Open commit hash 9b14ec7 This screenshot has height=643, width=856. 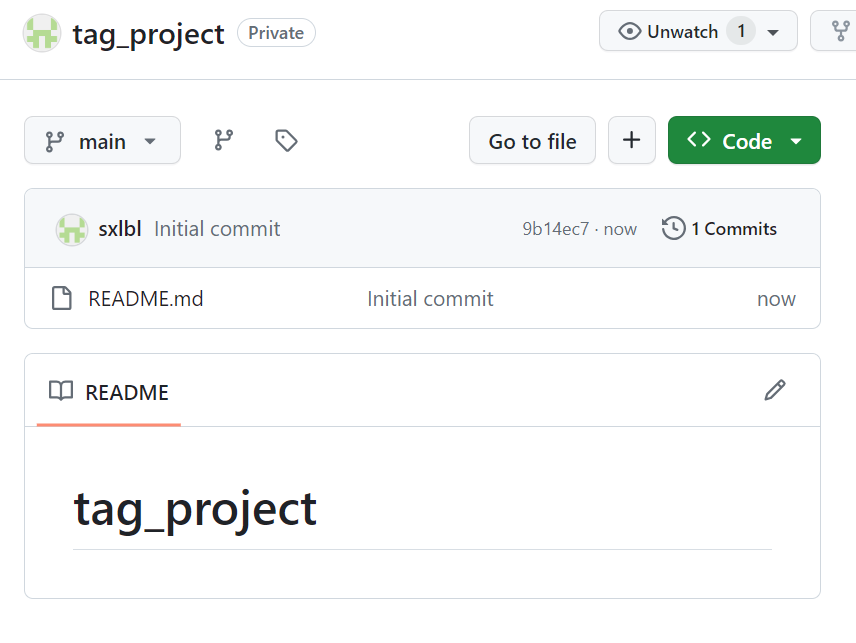coord(555,229)
